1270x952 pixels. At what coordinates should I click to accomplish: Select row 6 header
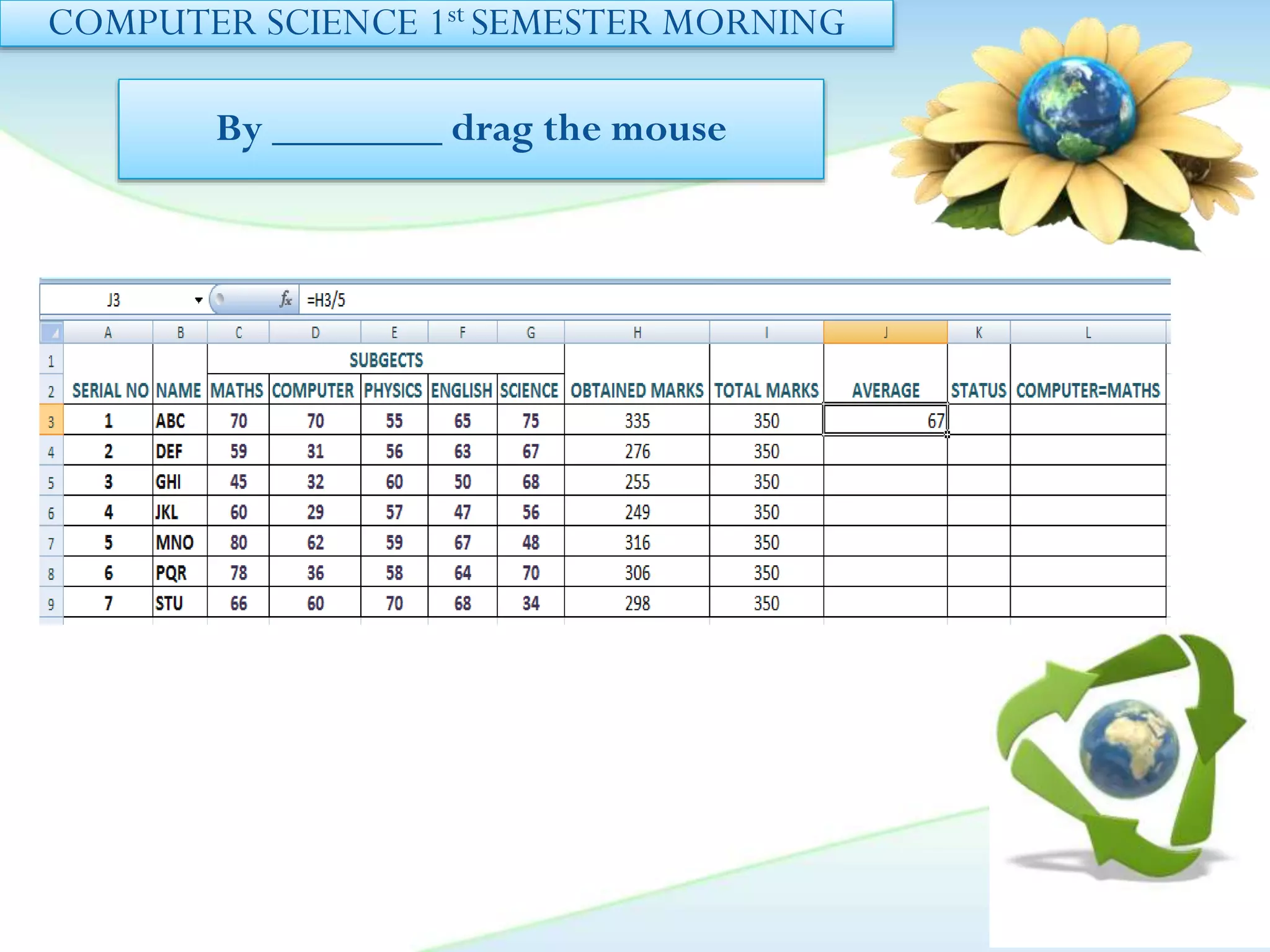point(51,512)
